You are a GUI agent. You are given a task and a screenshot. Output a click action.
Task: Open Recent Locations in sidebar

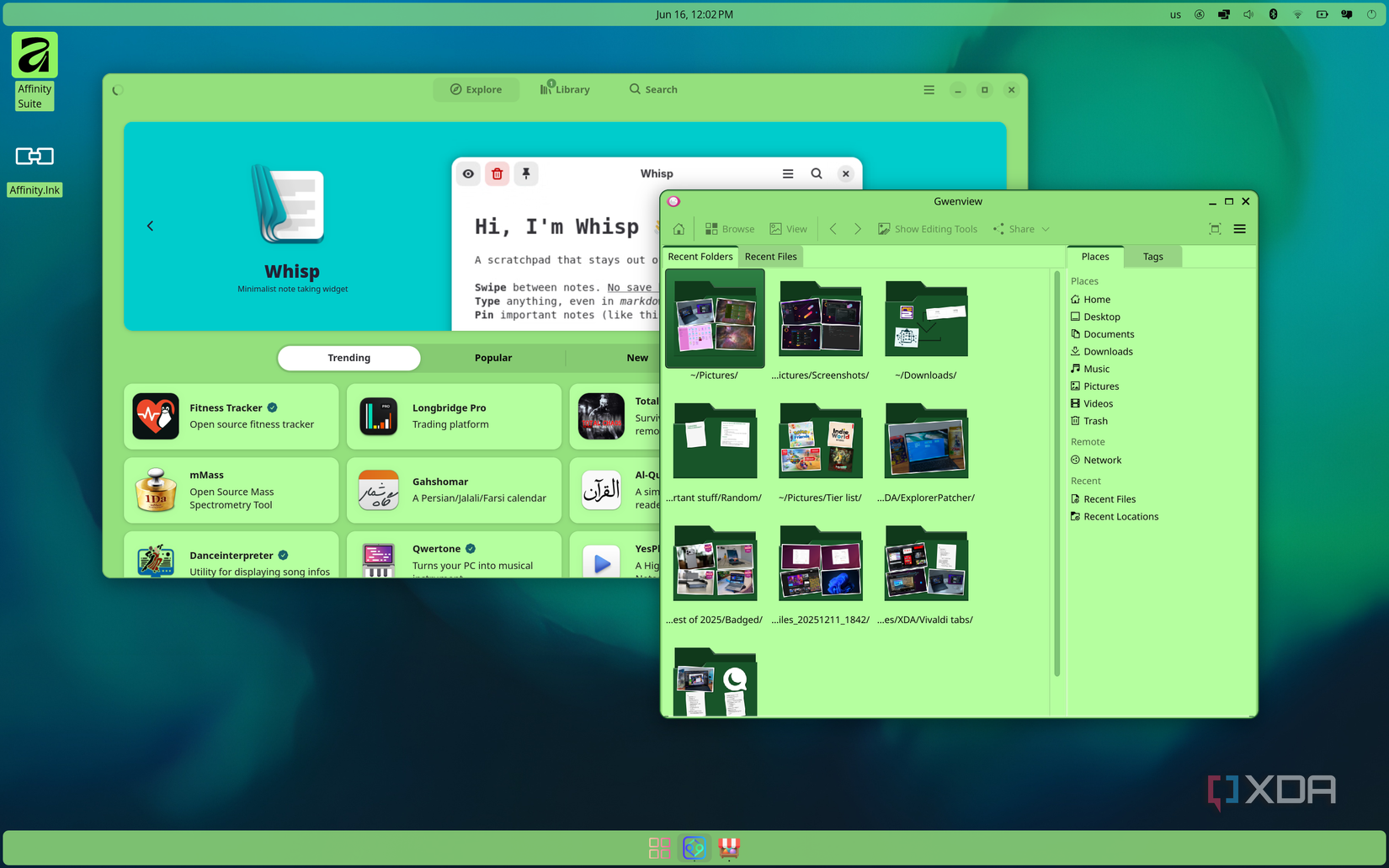click(x=1114, y=517)
